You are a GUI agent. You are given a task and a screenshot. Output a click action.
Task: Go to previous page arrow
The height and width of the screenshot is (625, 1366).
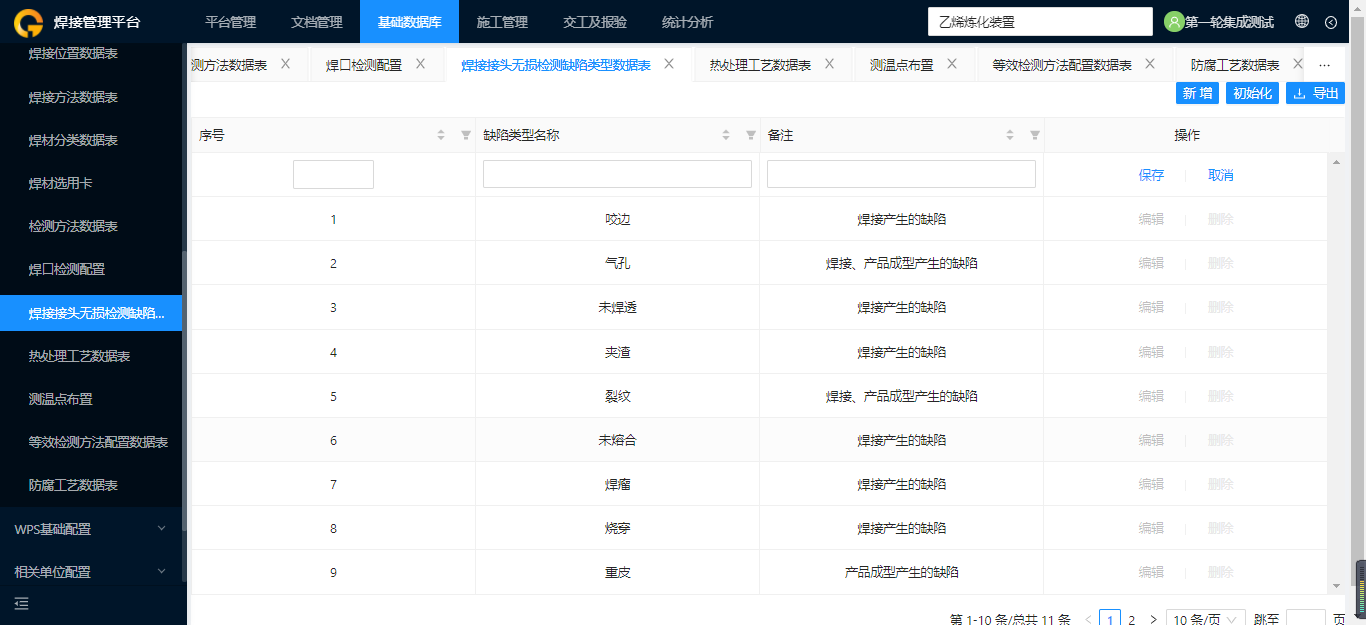coord(1088,620)
